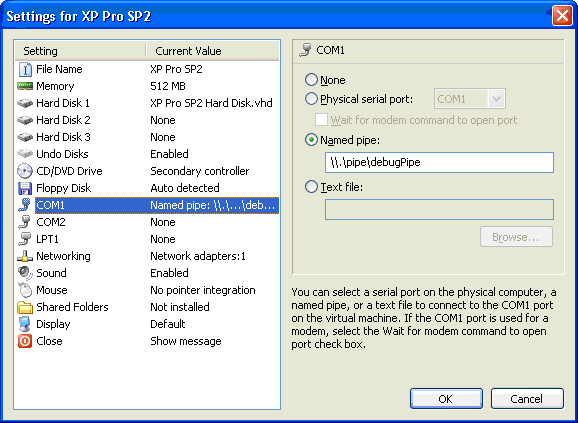Click 'XP Pro SP2 Hard Disk.vhd' value

click(211, 103)
